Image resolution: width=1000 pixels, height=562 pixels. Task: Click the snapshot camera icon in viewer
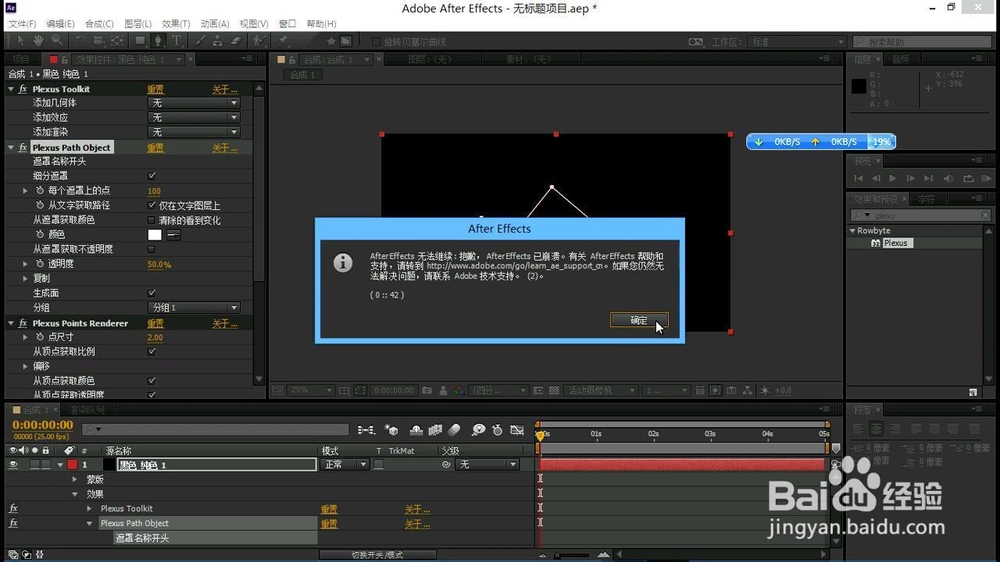point(427,390)
